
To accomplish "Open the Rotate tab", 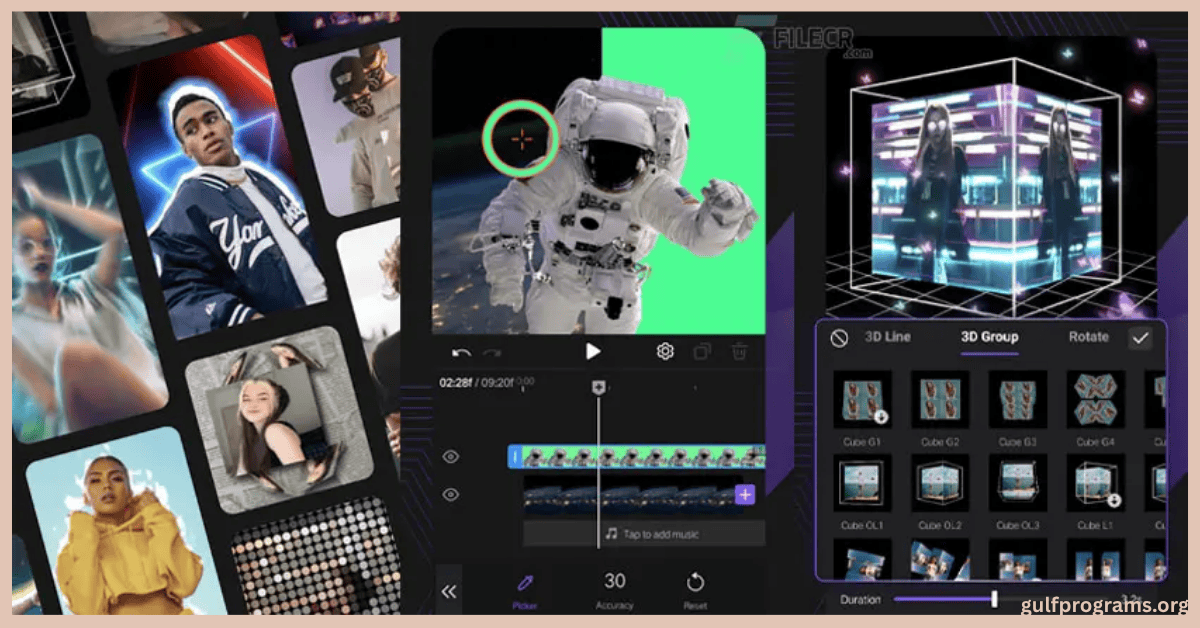I will 1088,337.
